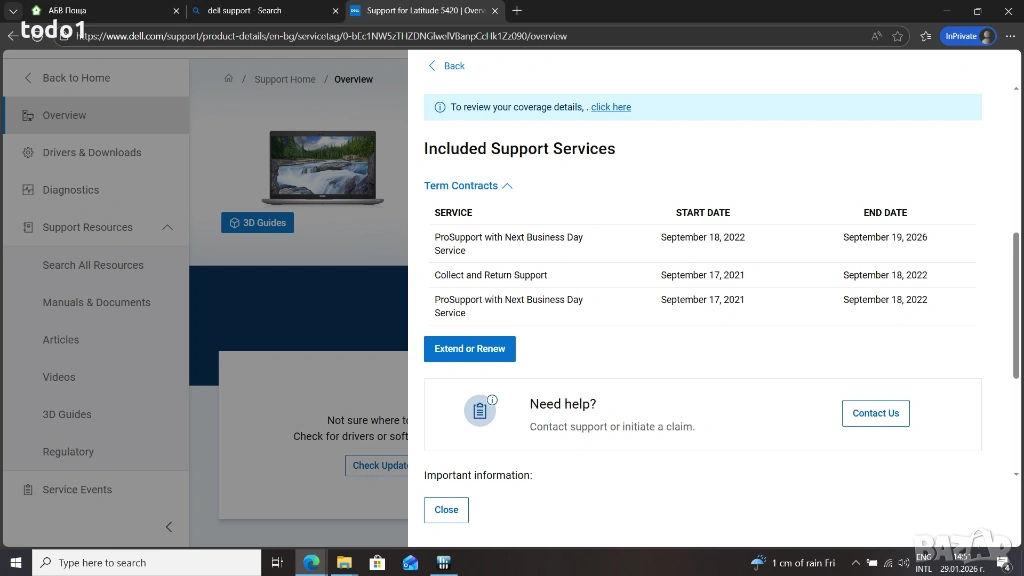The width and height of the screenshot is (1024, 576).
Task: Click the Extend or Renew button
Action: [469, 349]
